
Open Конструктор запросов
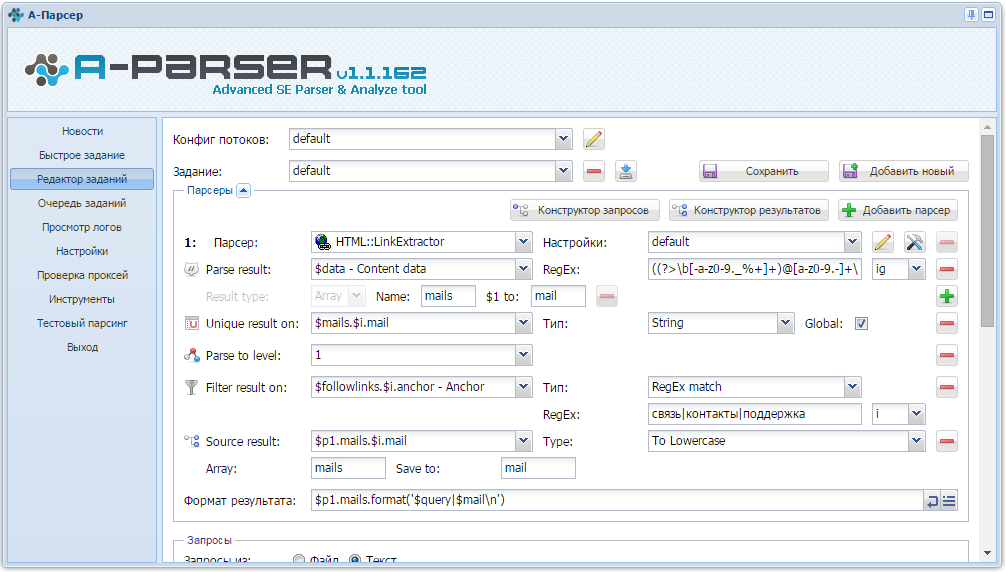584,210
